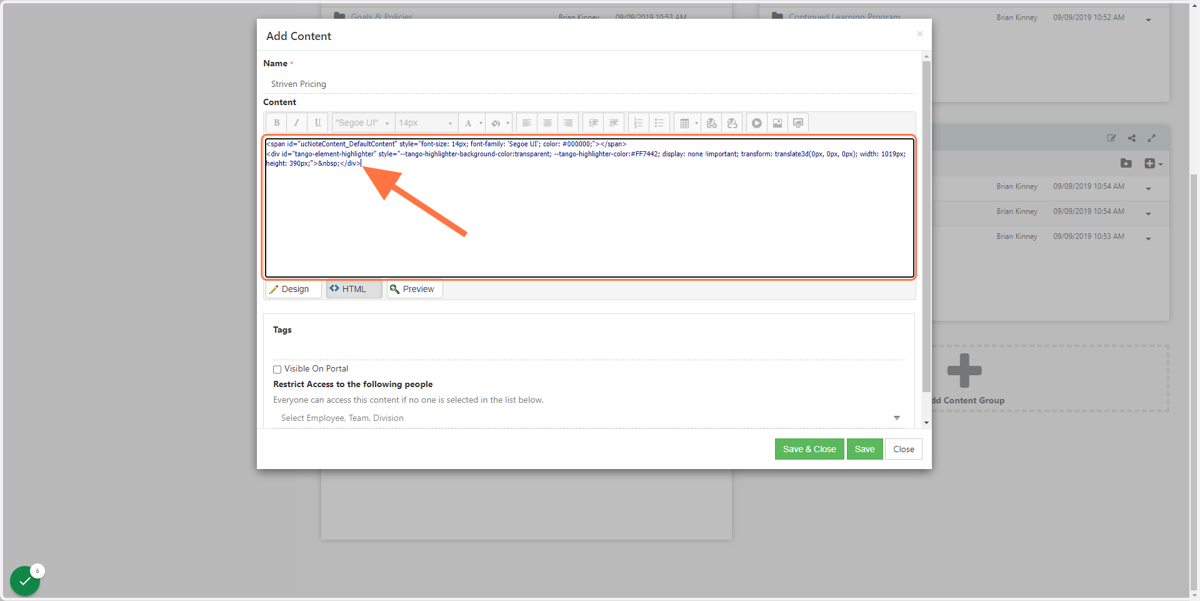Open the plus add content dropdown in background
The width and height of the screenshot is (1200, 601).
point(1153,163)
